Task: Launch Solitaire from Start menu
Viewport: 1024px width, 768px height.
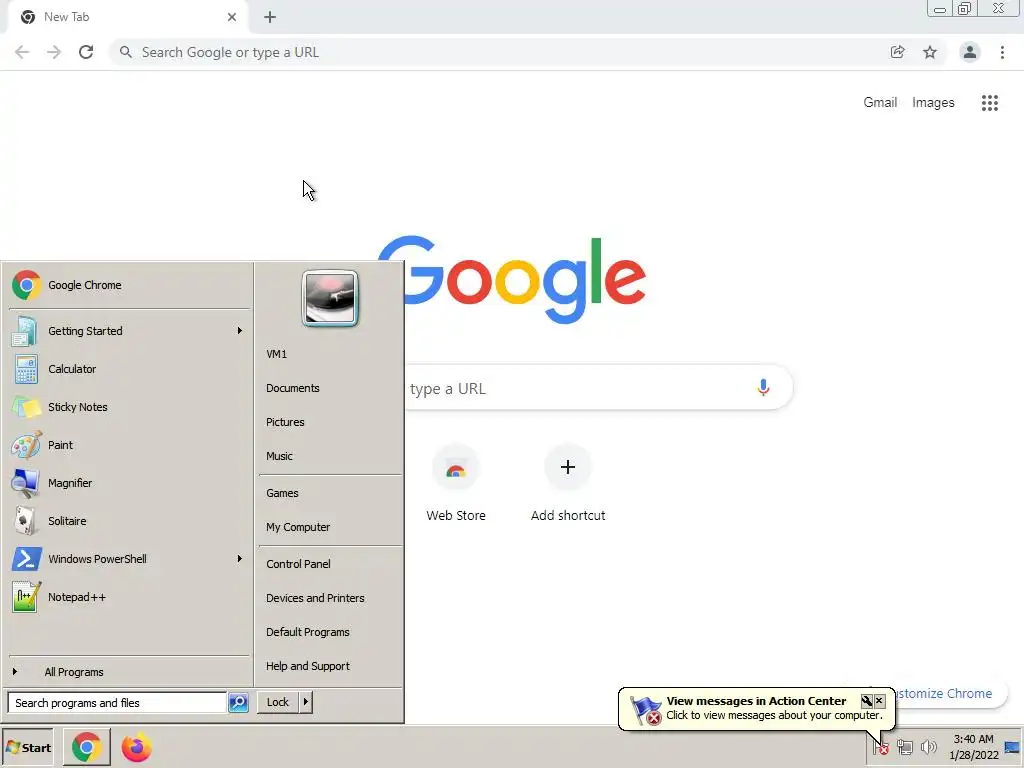Action: 128,521
